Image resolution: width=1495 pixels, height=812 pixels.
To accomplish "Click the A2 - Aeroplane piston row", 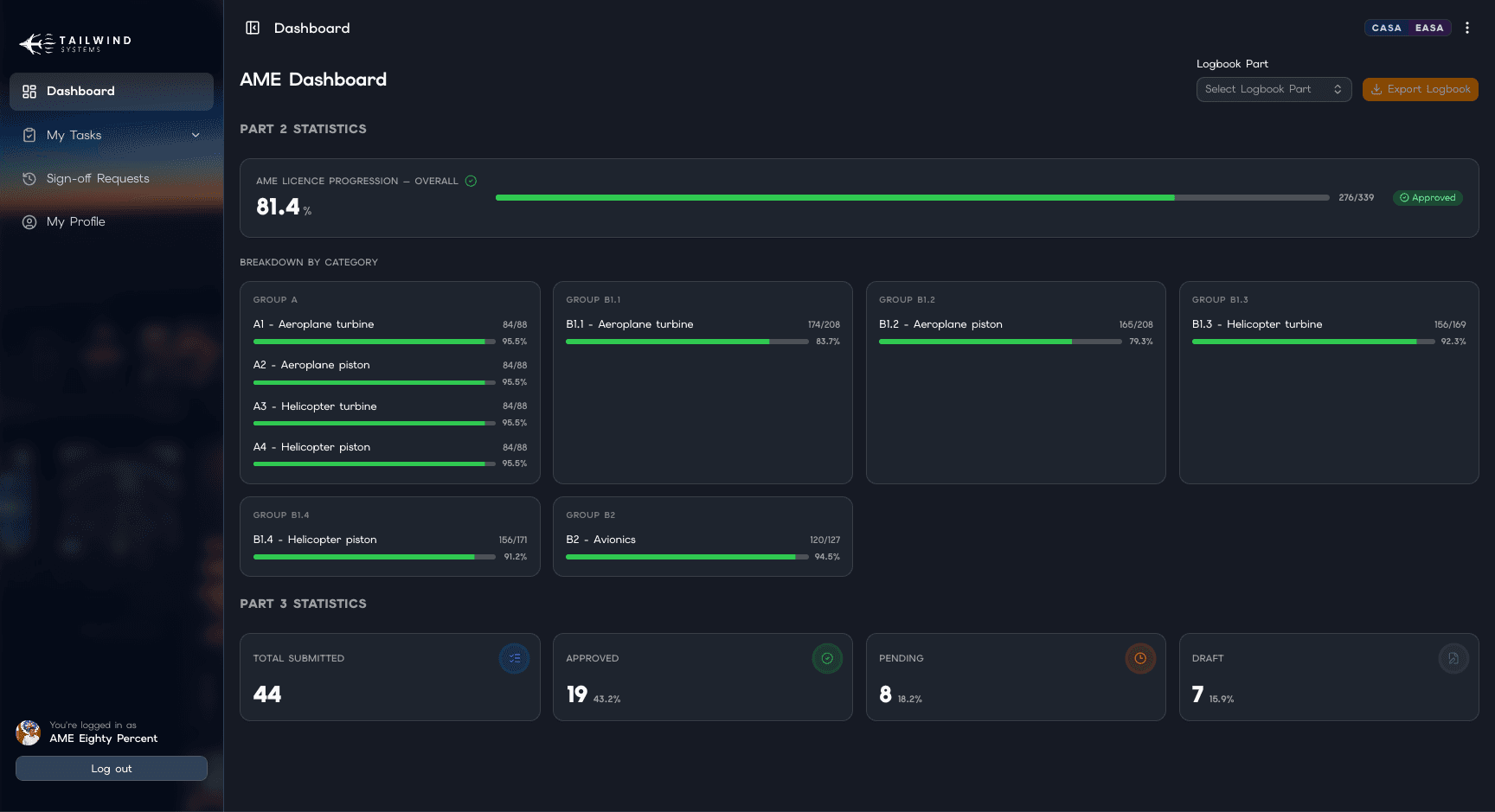I will point(389,374).
